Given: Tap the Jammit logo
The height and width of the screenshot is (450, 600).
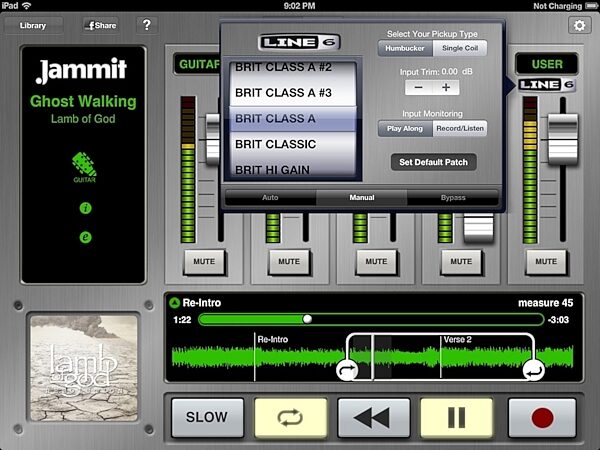Looking at the screenshot, I should pyautogui.click(x=82, y=70).
